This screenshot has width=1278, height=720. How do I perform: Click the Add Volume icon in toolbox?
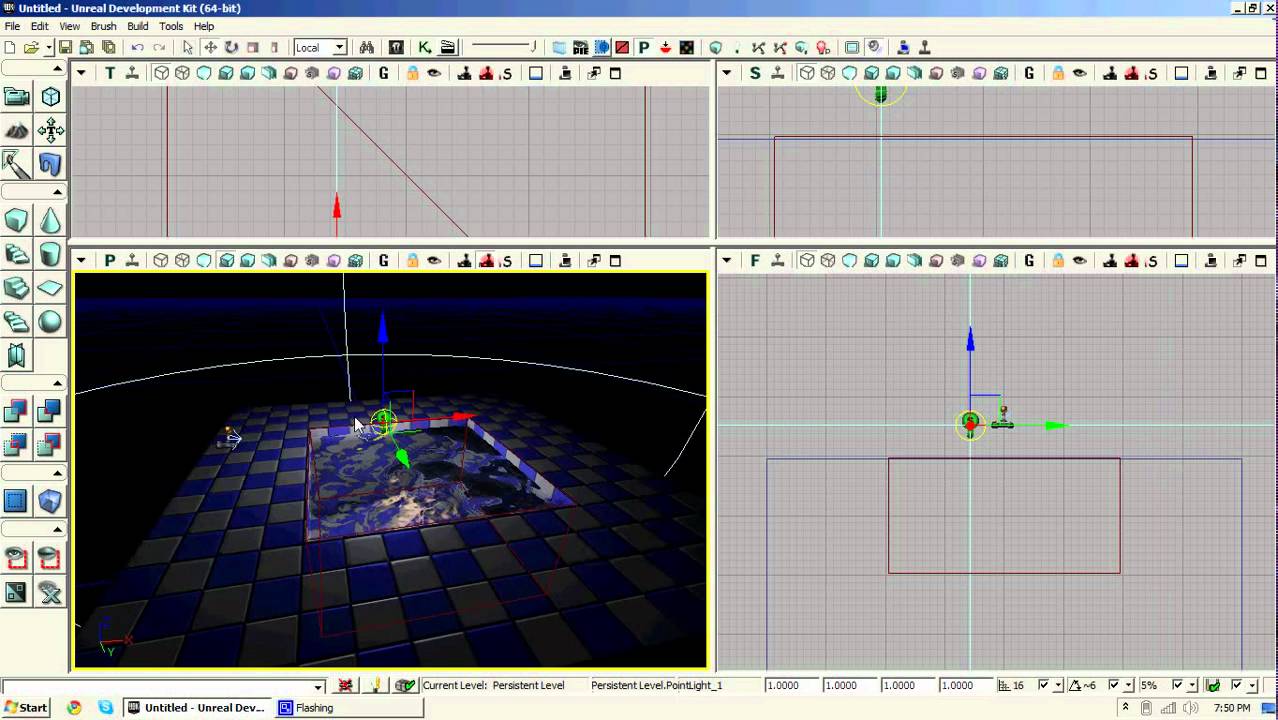pos(50,501)
